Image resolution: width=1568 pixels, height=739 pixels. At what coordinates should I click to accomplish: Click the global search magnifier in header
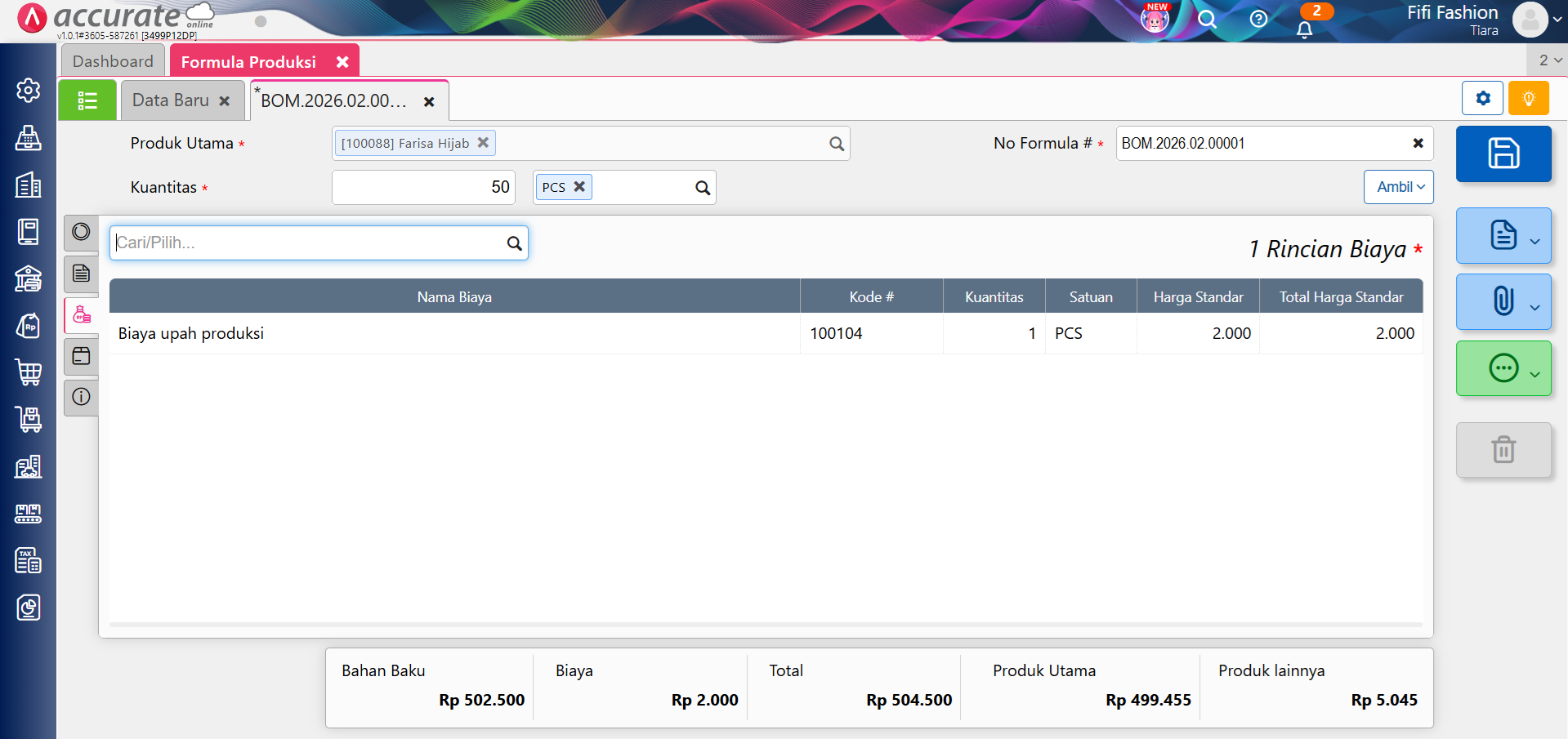point(1207,19)
